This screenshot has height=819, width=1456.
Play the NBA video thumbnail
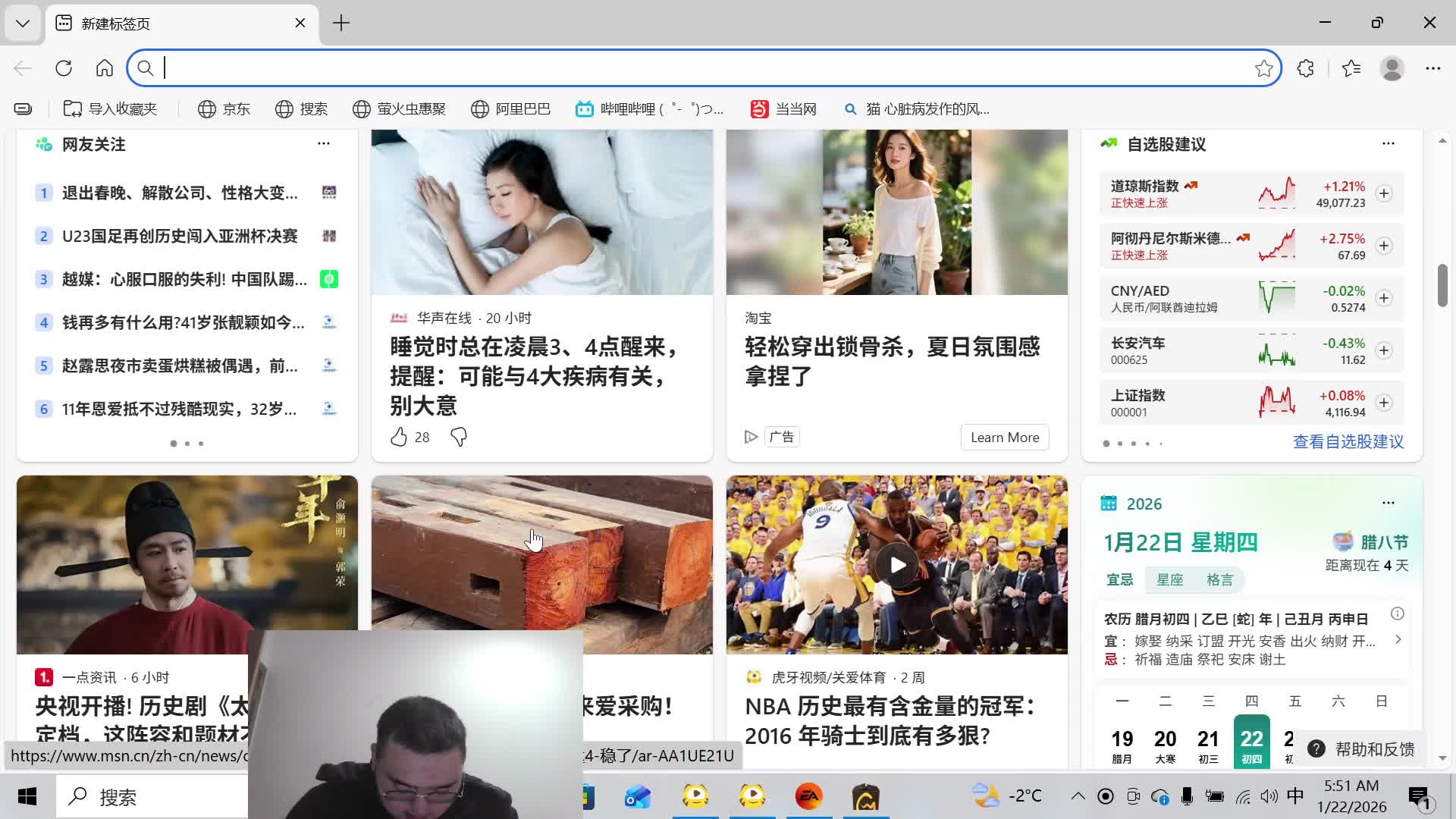pos(897,565)
